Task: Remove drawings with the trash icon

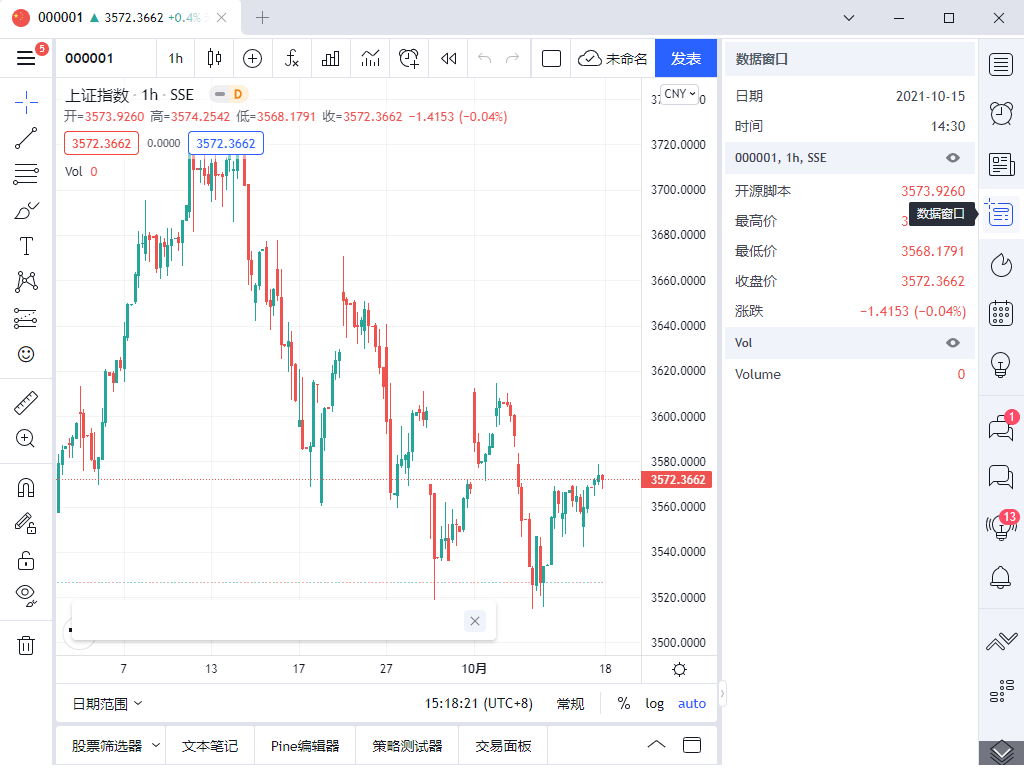Action: tap(26, 645)
